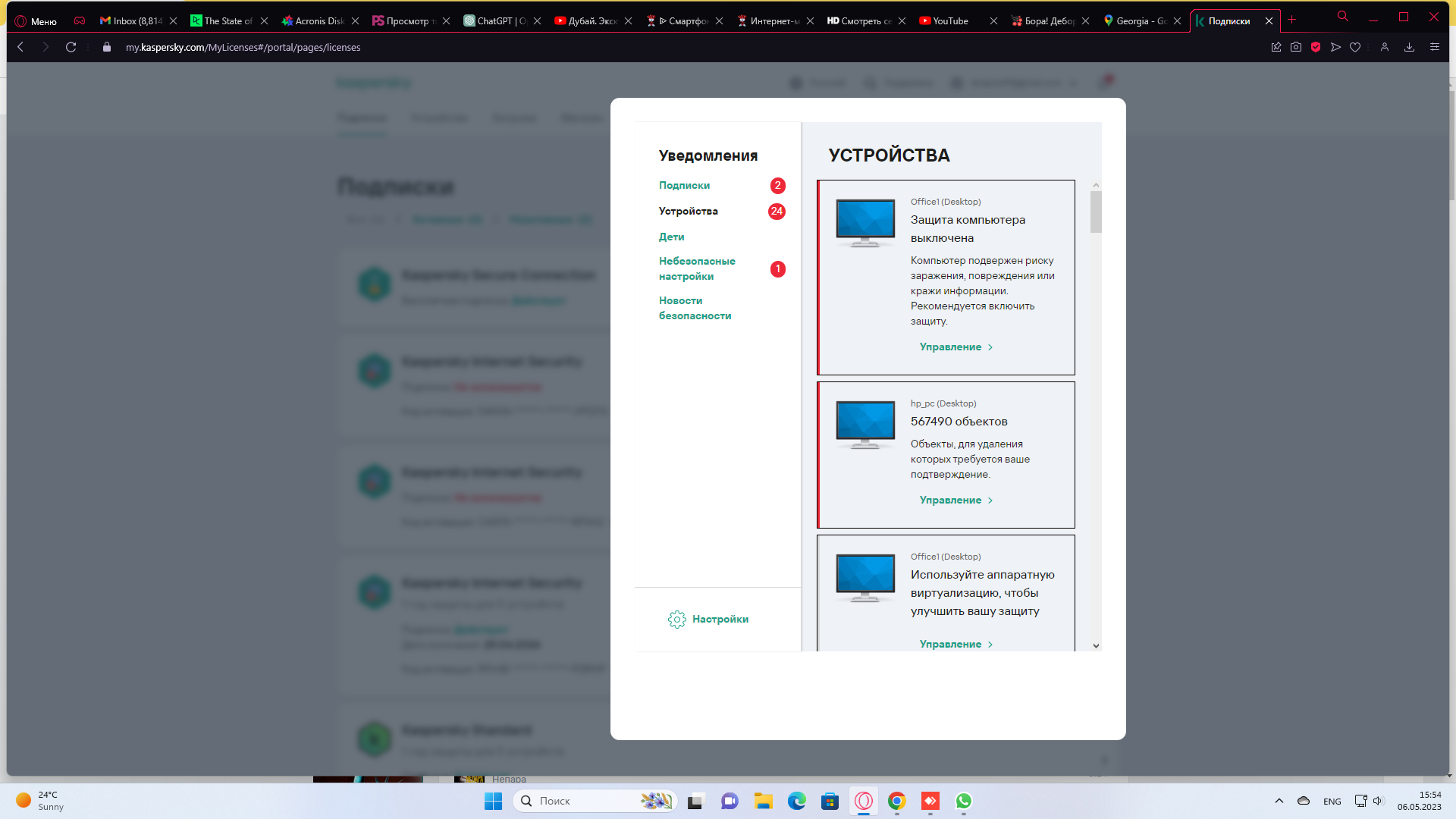Open Подписки notifications category

tap(684, 185)
